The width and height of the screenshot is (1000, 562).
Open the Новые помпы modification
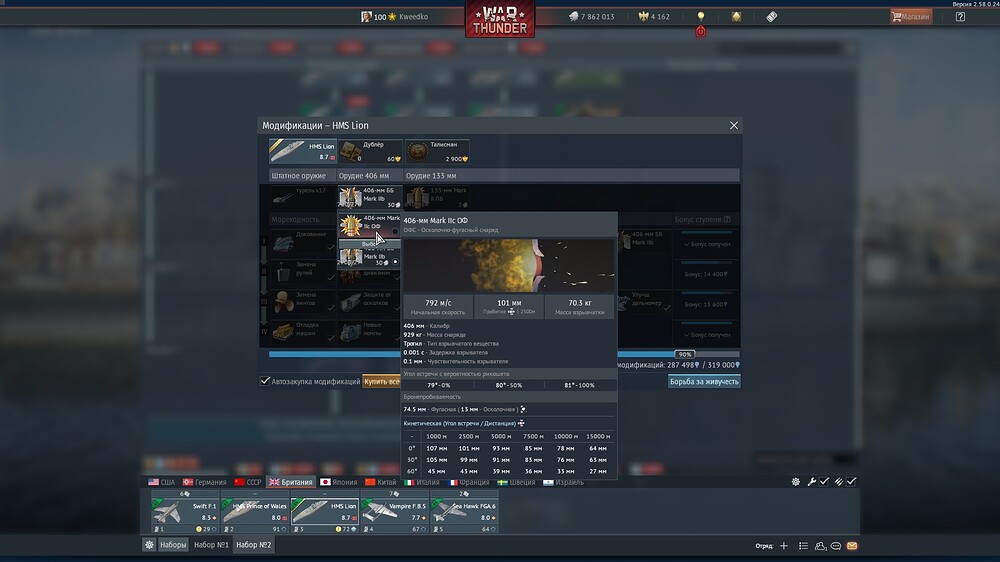pos(369,332)
